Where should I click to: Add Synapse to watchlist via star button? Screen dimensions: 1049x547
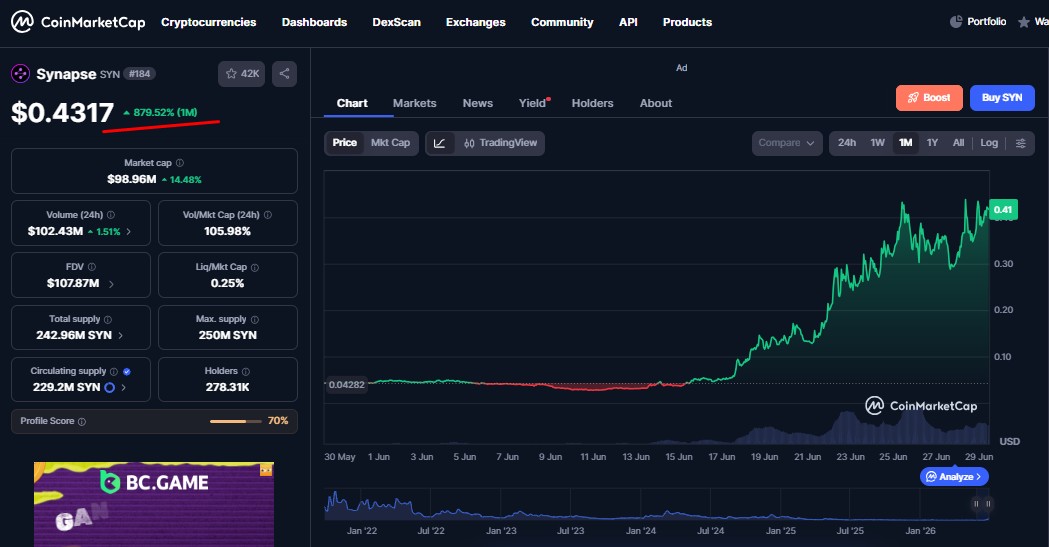pyautogui.click(x=242, y=74)
